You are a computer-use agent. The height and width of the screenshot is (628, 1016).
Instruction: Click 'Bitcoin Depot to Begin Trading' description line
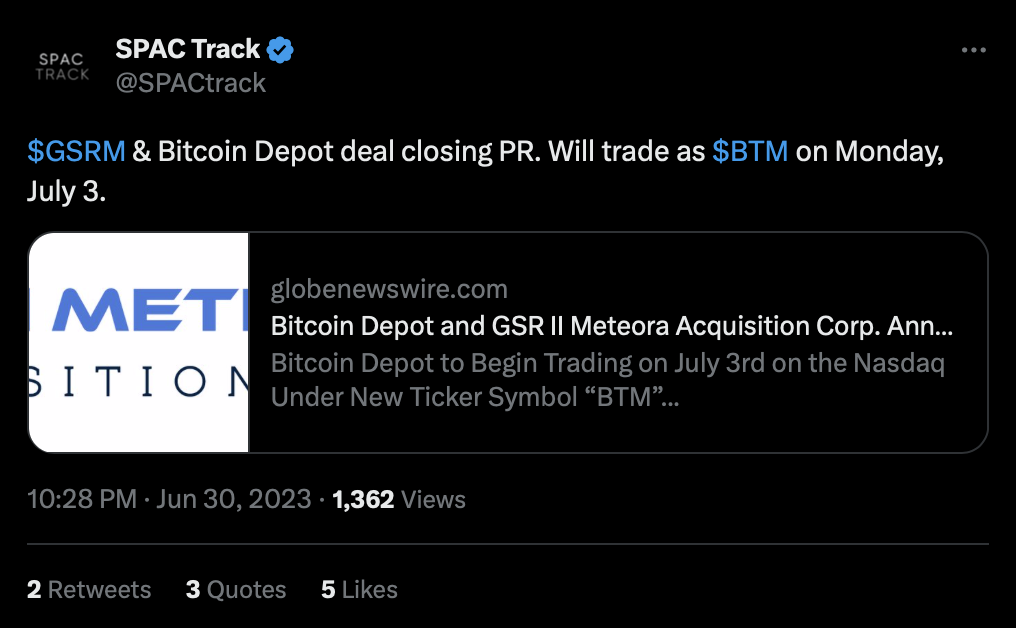607,362
